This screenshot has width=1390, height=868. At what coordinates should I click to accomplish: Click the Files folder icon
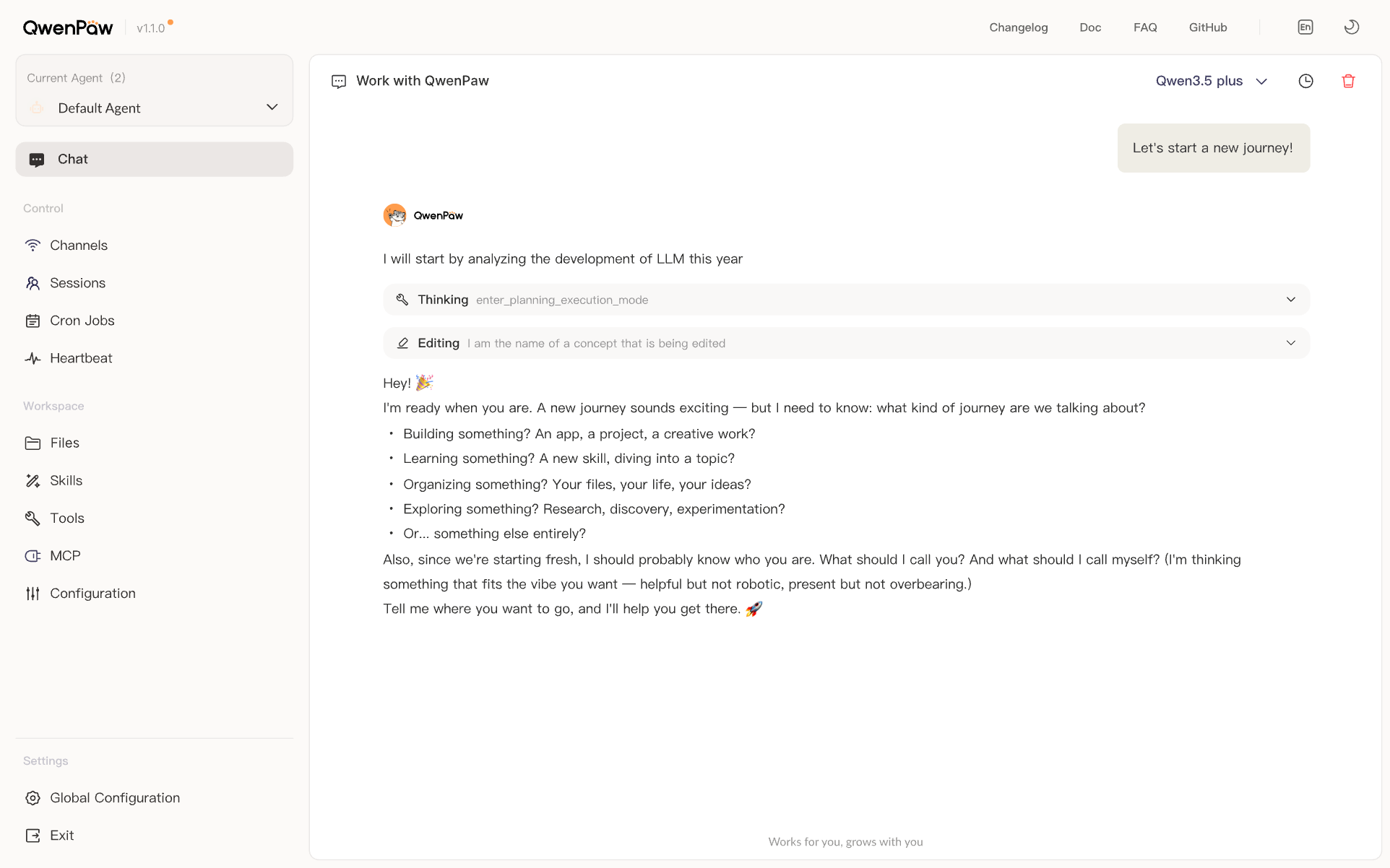33,443
